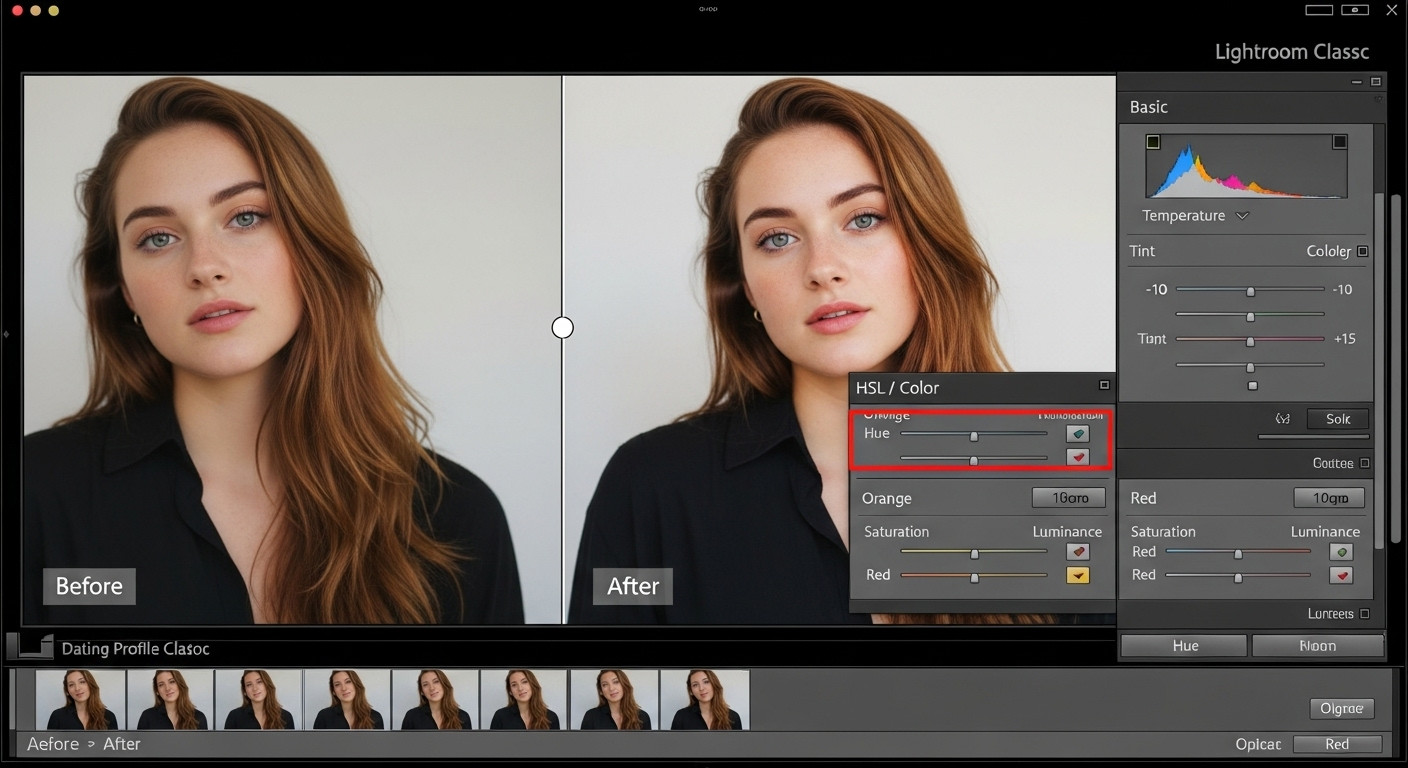Click the Olgrae button
1408x768 pixels.
tap(1341, 708)
